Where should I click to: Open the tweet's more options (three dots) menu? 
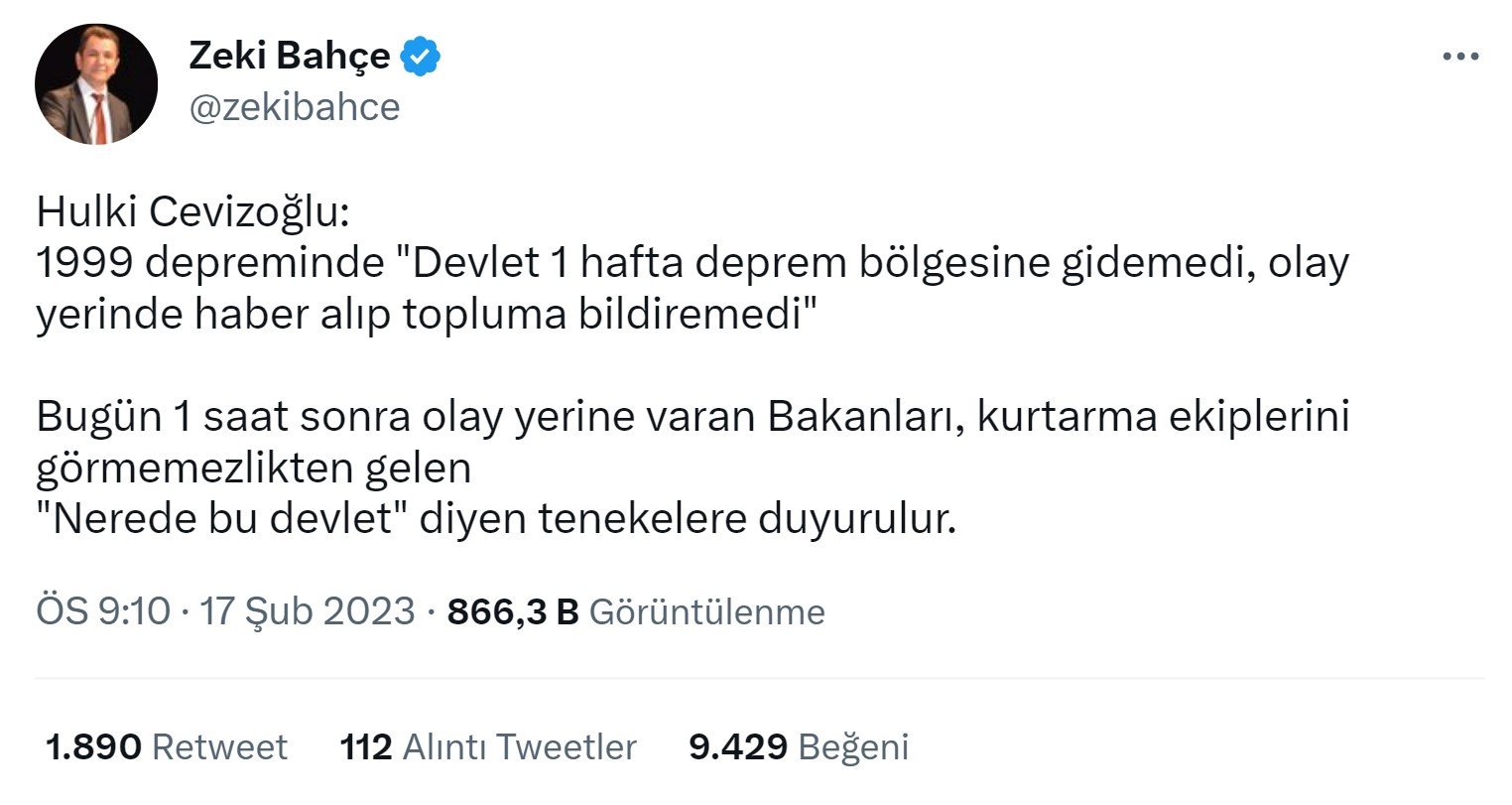[x=1459, y=58]
